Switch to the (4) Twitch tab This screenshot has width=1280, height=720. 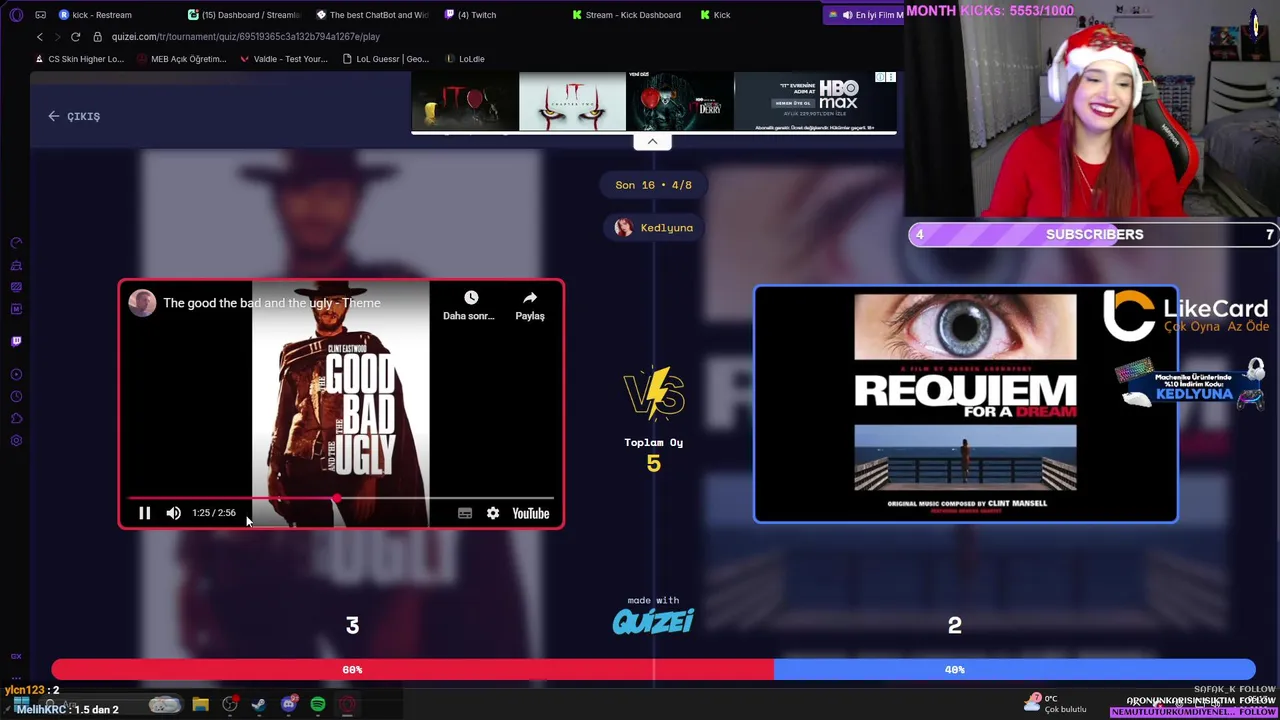tap(500, 15)
